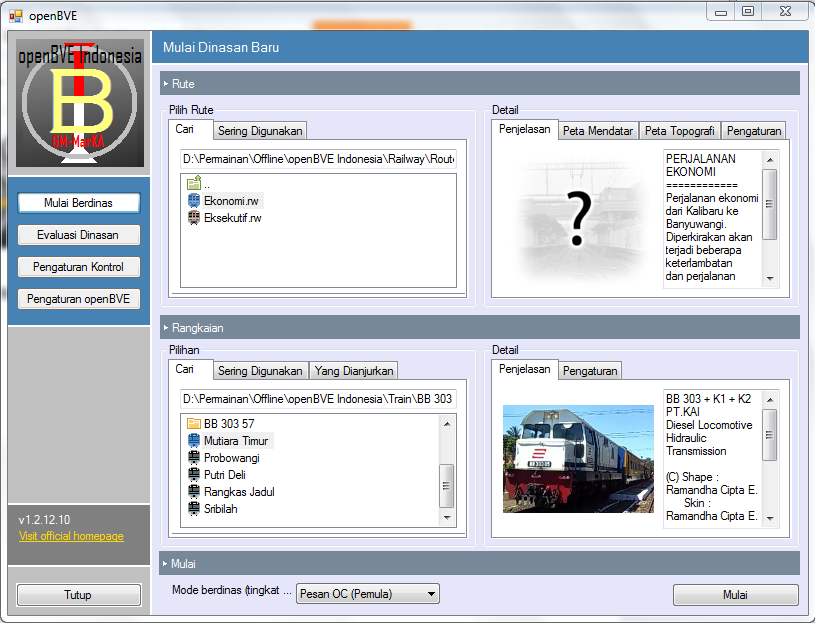The image size is (815, 623).
Task: Click the route folder path field
Action: [x=319, y=159]
